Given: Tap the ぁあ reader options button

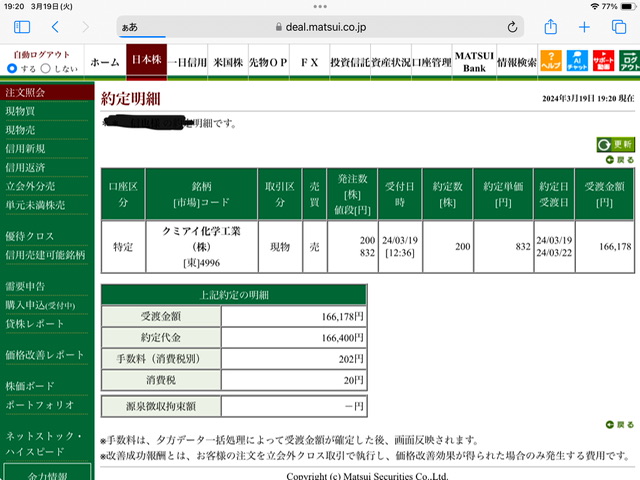Looking at the screenshot, I should (x=130, y=27).
